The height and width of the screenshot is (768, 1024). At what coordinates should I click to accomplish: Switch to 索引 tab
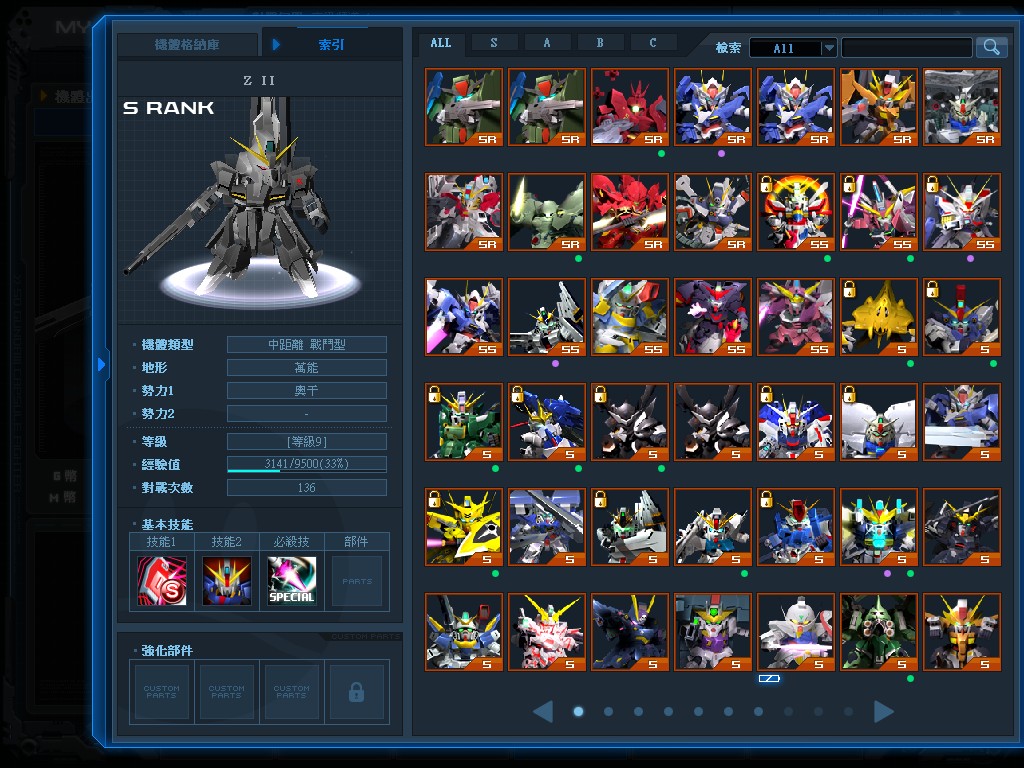331,44
